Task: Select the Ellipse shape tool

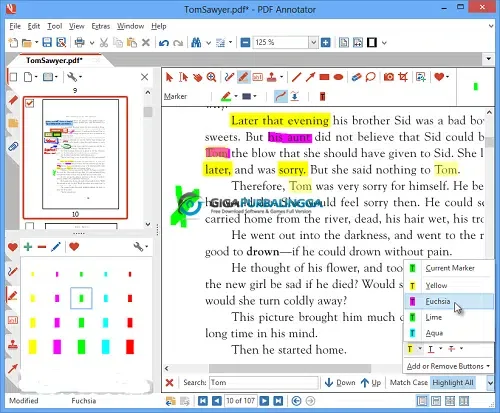Action: click(x=338, y=77)
